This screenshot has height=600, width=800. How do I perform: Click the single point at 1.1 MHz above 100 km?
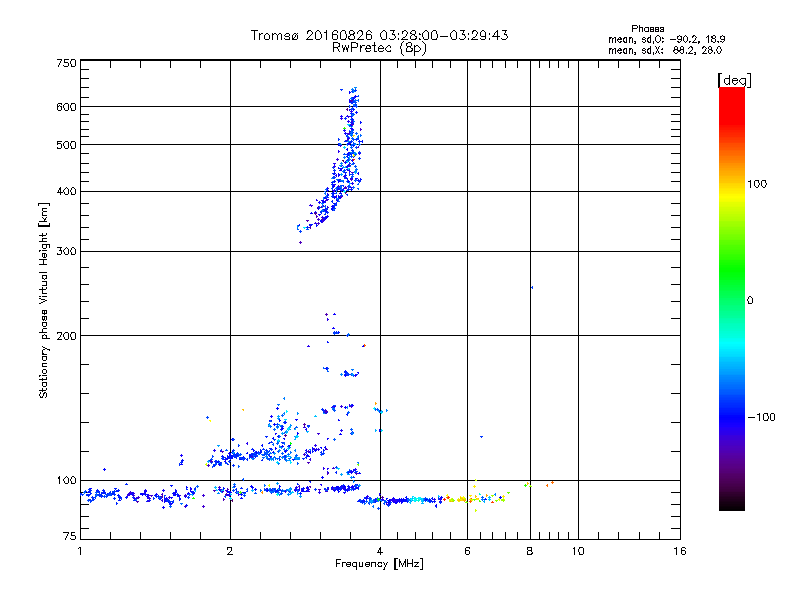104,469
